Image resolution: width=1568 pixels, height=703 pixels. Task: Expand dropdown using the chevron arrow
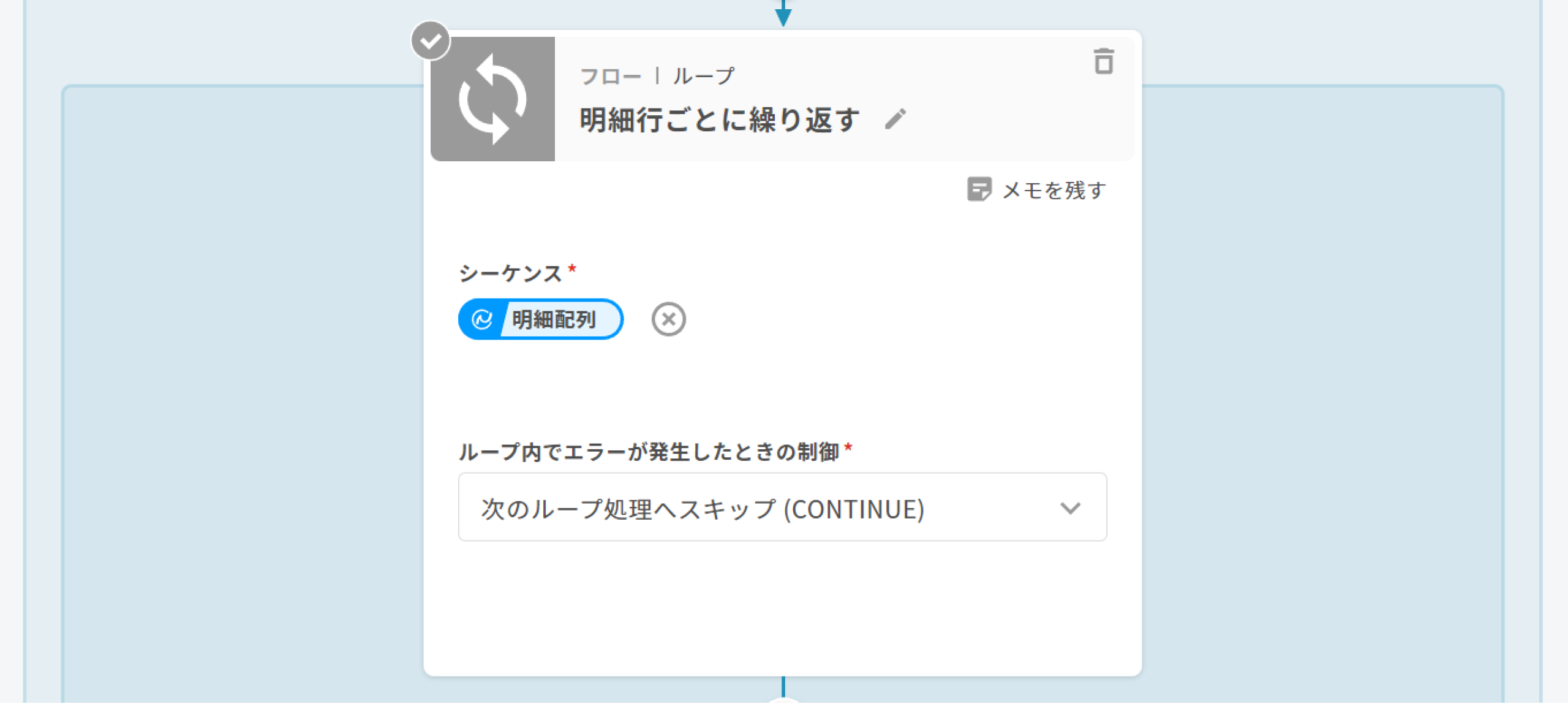click(1070, 508)
